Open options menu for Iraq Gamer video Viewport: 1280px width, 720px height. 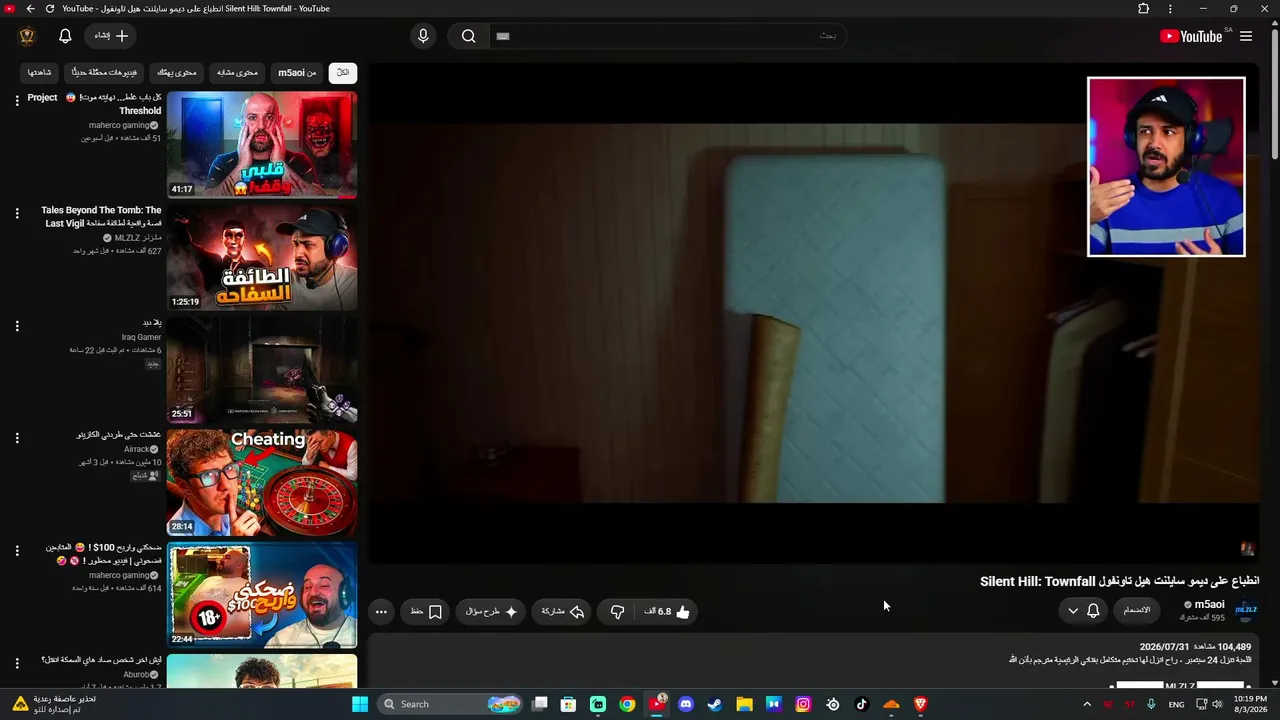(17, 325)
